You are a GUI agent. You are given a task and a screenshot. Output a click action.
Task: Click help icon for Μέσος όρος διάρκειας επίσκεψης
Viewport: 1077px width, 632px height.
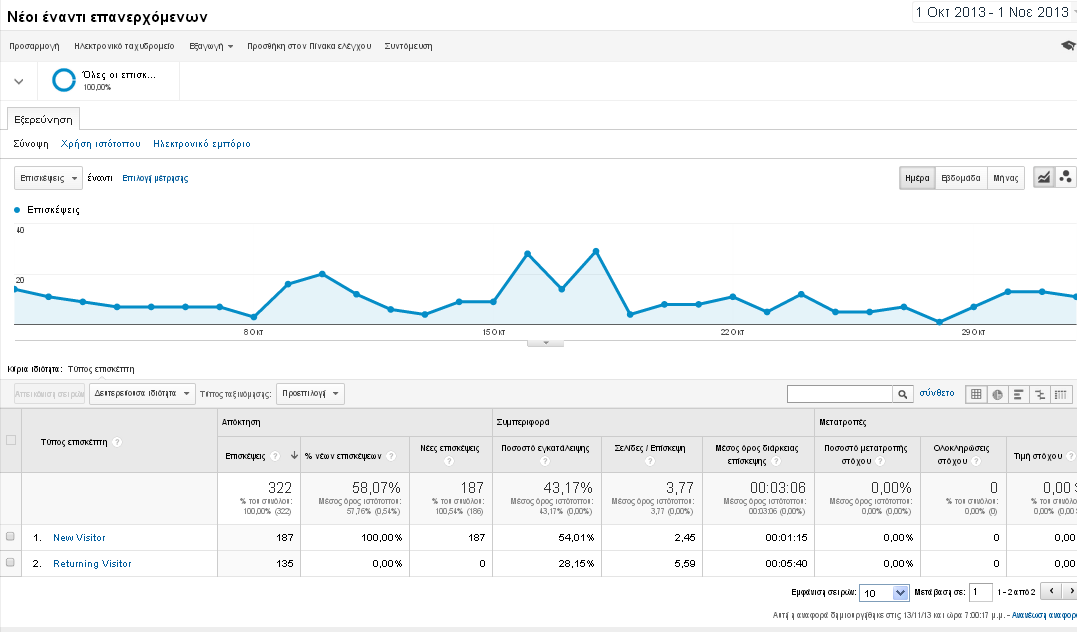[x=776, y=461]
